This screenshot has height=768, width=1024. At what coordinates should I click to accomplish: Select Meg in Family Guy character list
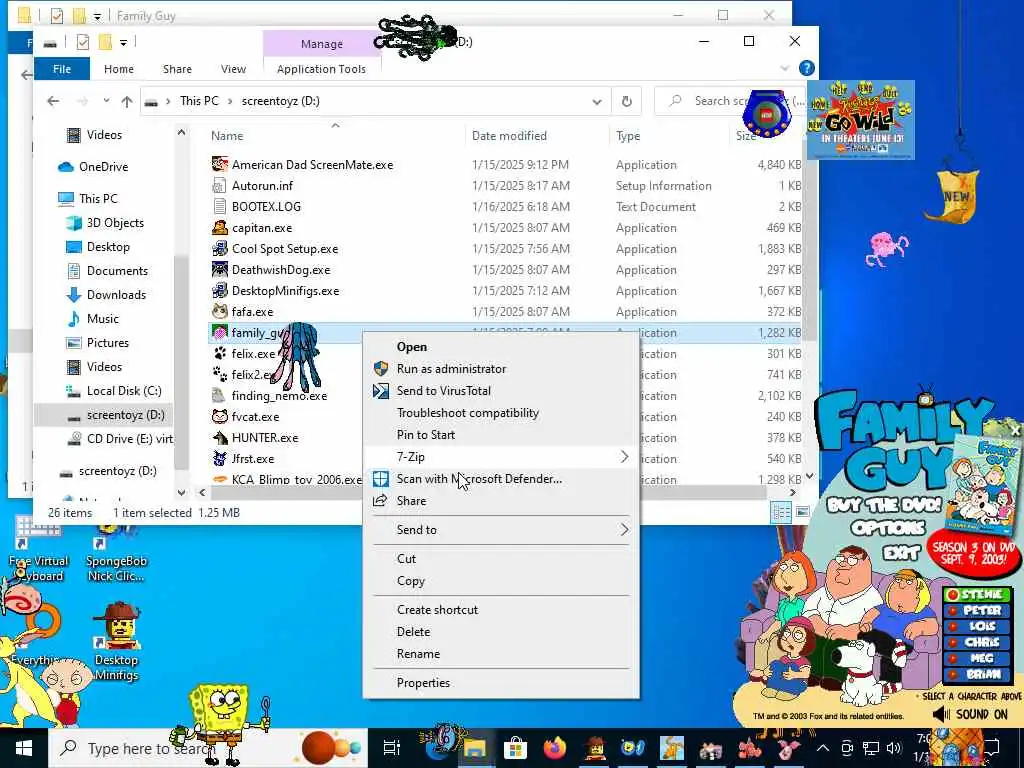[x=976, y=658]
